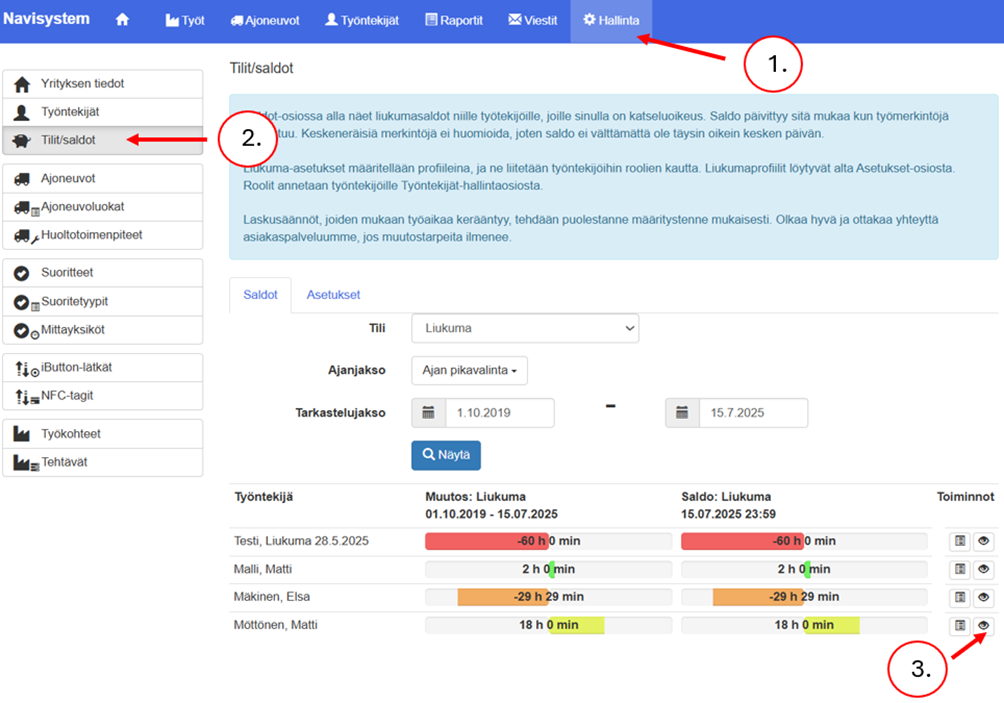Click calendar icon beside end date 15.7.2025
Image resolution: width=1004 pixels, height=703 pixels.
point(681,412)
